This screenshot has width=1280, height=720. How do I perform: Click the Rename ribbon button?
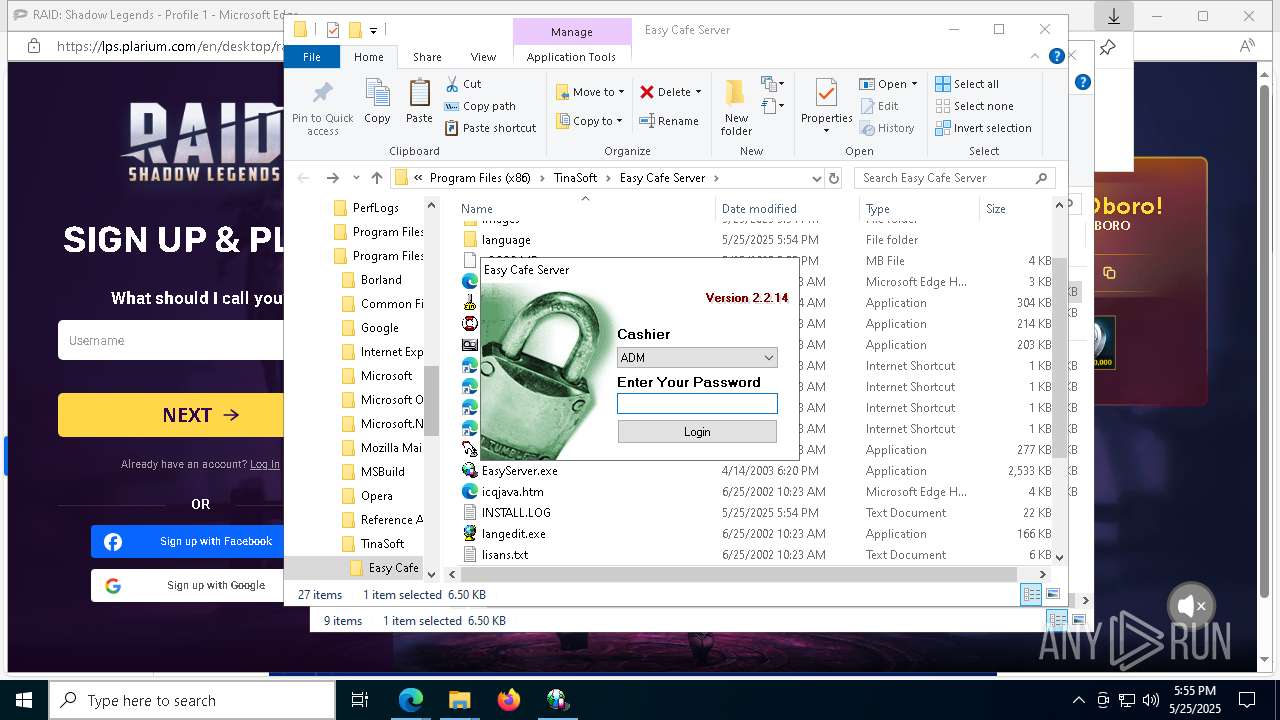[x=669, y=121]
